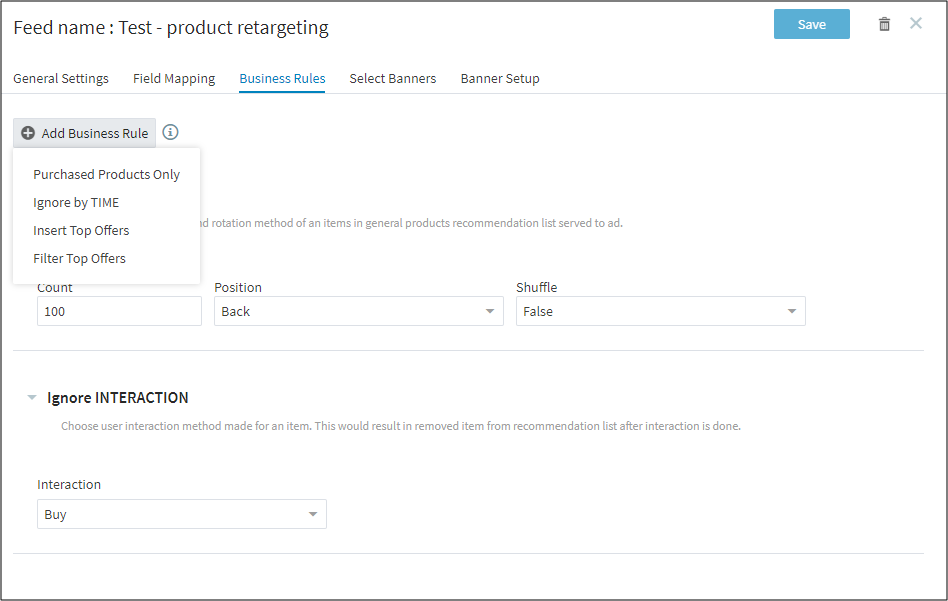Choose Ignore by TIME rule
Viewport: 948px width, 601px height.
76,203
